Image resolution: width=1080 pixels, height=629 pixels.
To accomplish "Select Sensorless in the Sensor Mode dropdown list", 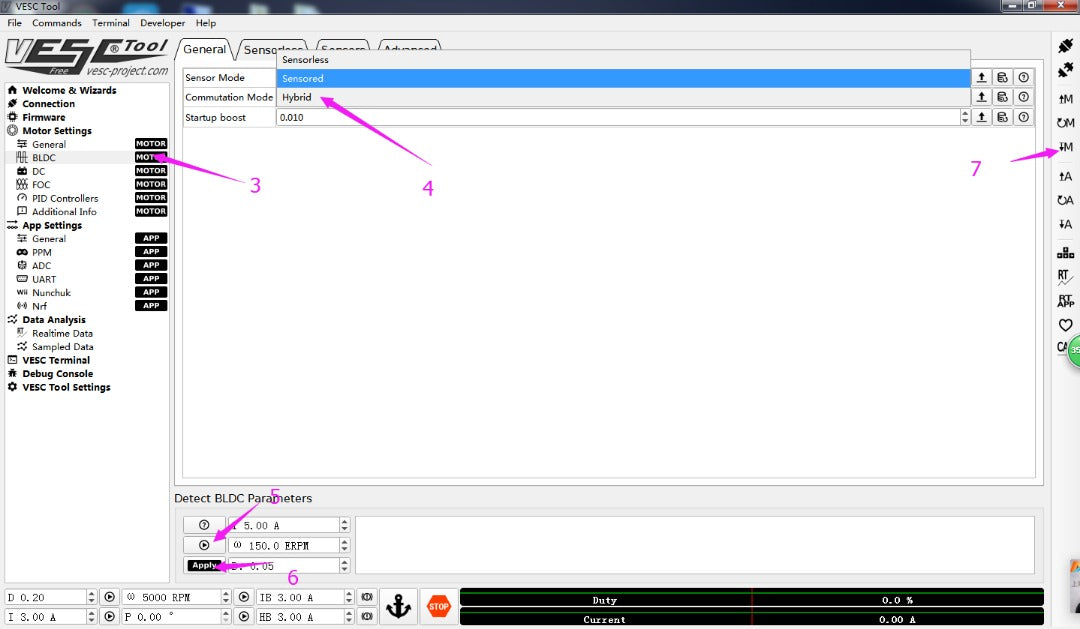I will click(623, 60).
